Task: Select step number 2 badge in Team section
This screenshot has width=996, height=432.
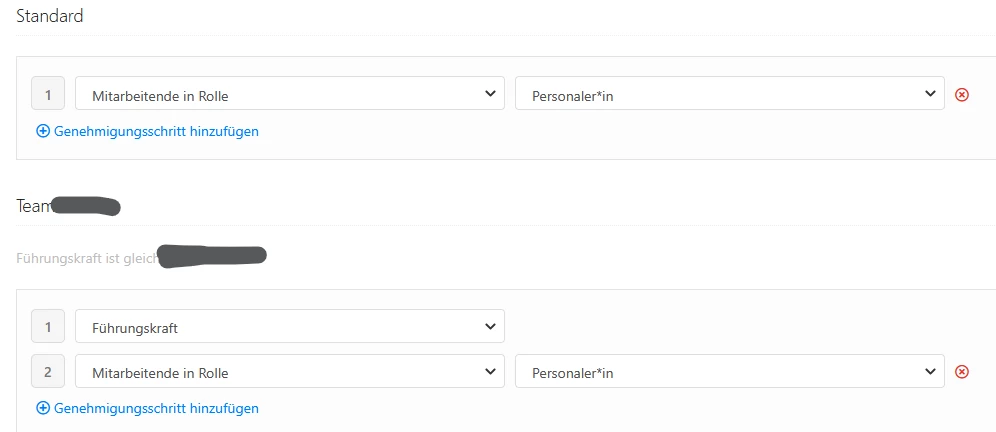Action: tap(48, 372)
